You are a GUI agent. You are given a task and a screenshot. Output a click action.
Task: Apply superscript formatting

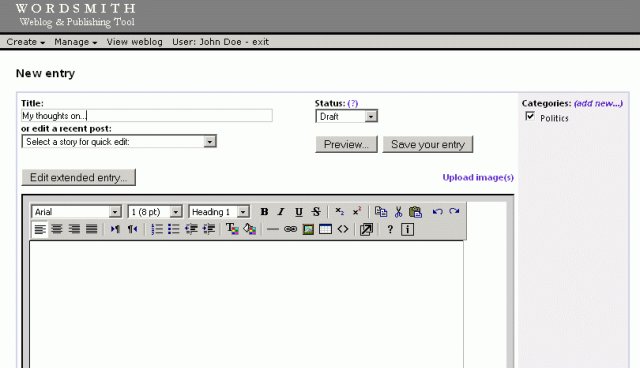[357, 211]
